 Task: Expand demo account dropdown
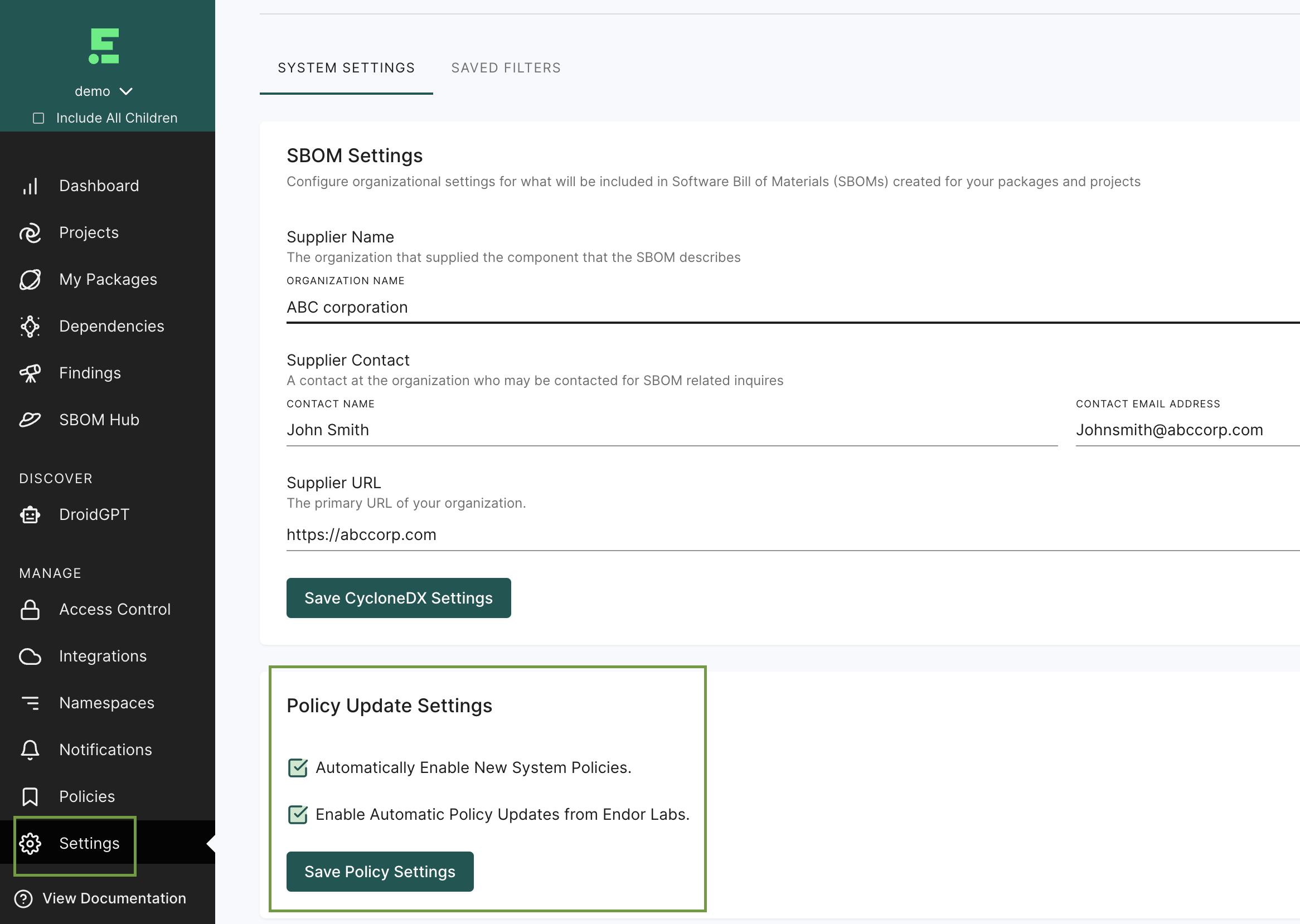(105, 91)
